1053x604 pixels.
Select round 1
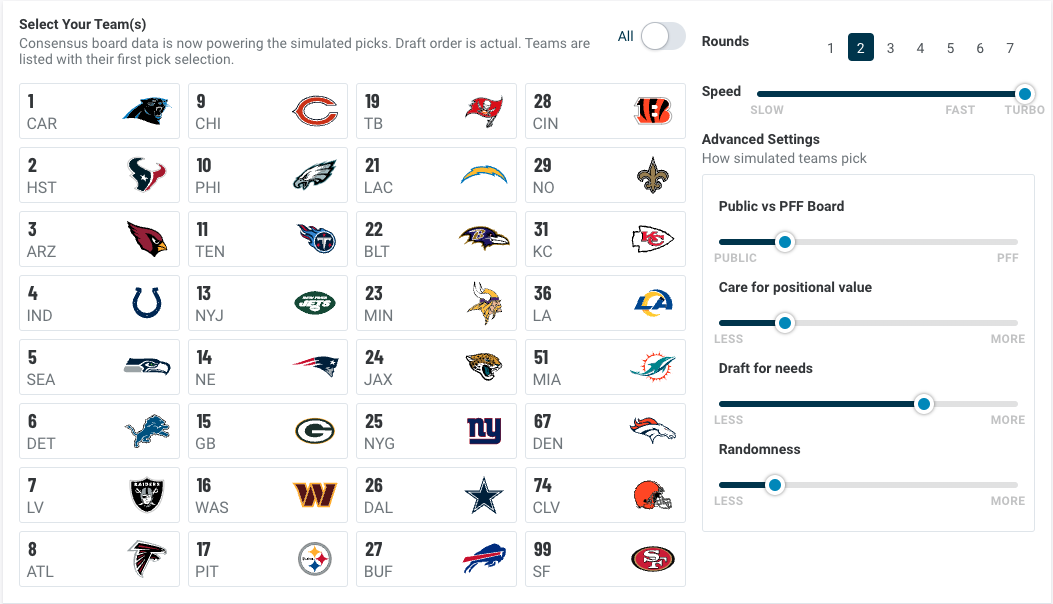tap(830, 47)
